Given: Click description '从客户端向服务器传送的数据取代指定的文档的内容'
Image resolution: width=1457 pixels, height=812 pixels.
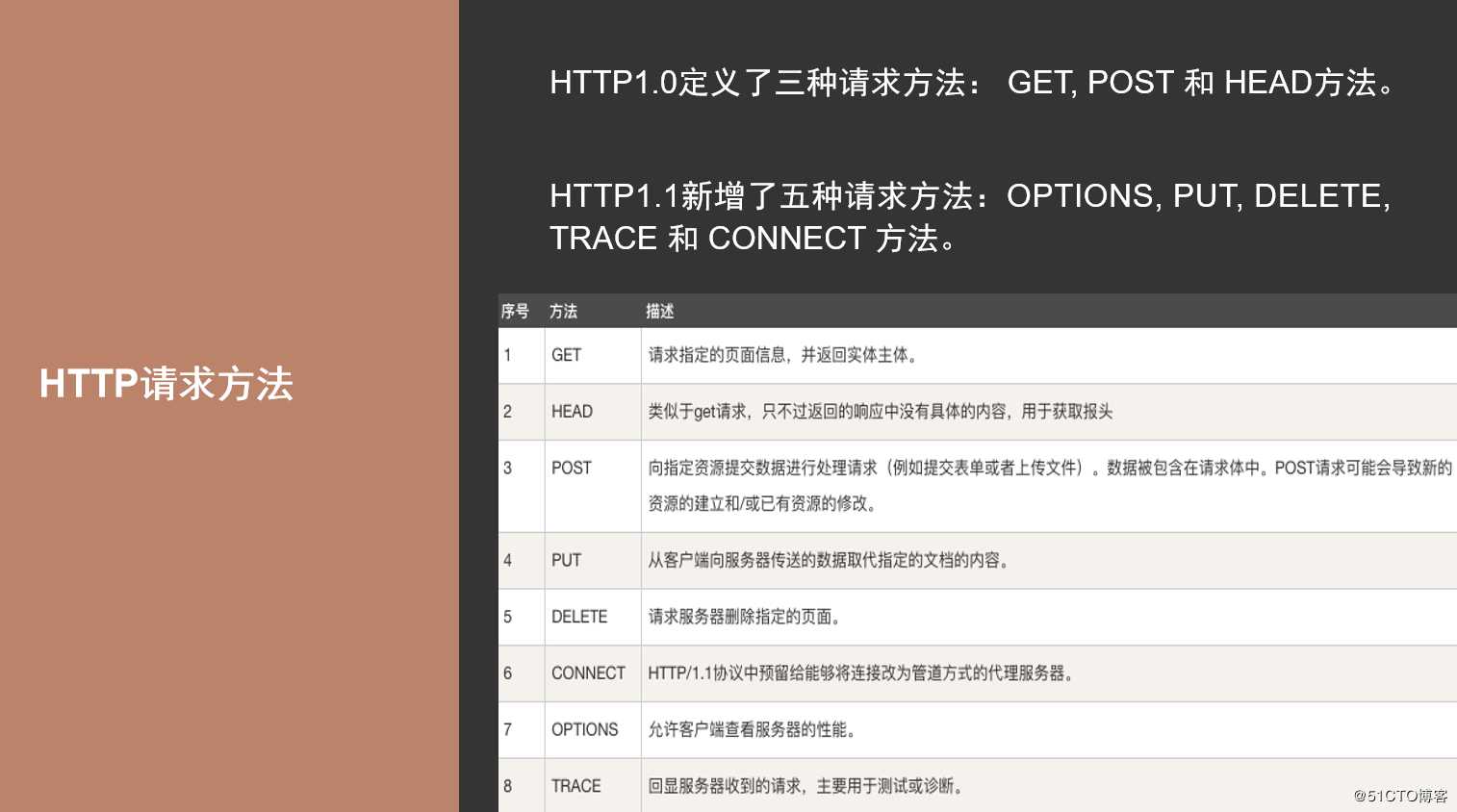Looking at the screenshot, I should point(830,560).
